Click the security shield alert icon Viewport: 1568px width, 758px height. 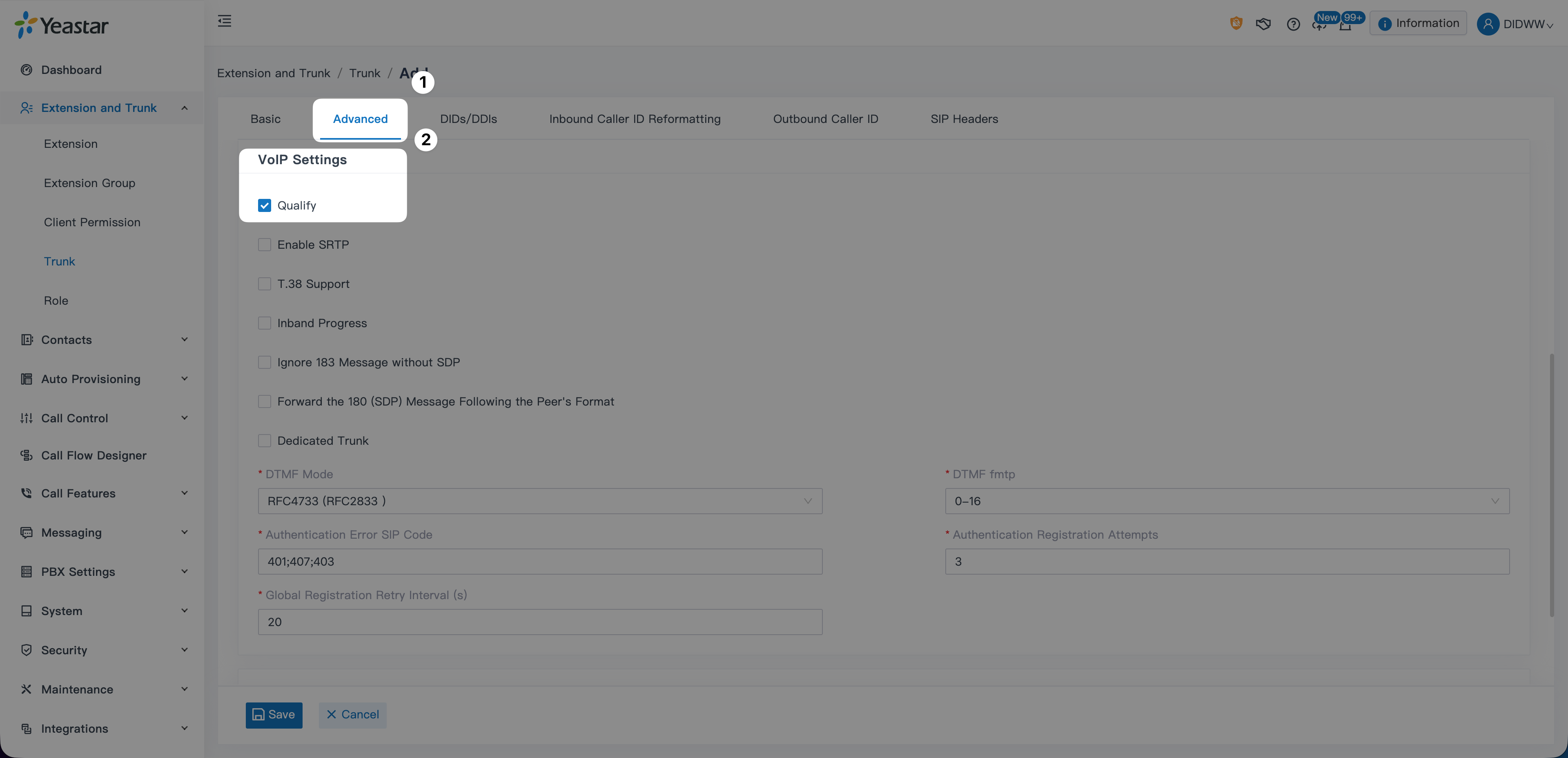click(x=1236, y=24)
